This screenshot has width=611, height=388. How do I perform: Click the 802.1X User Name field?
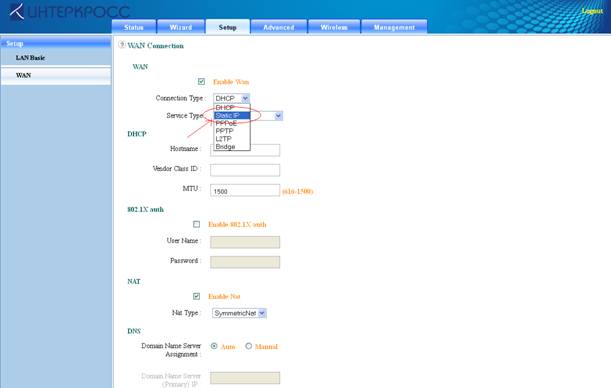coord(245,242)
